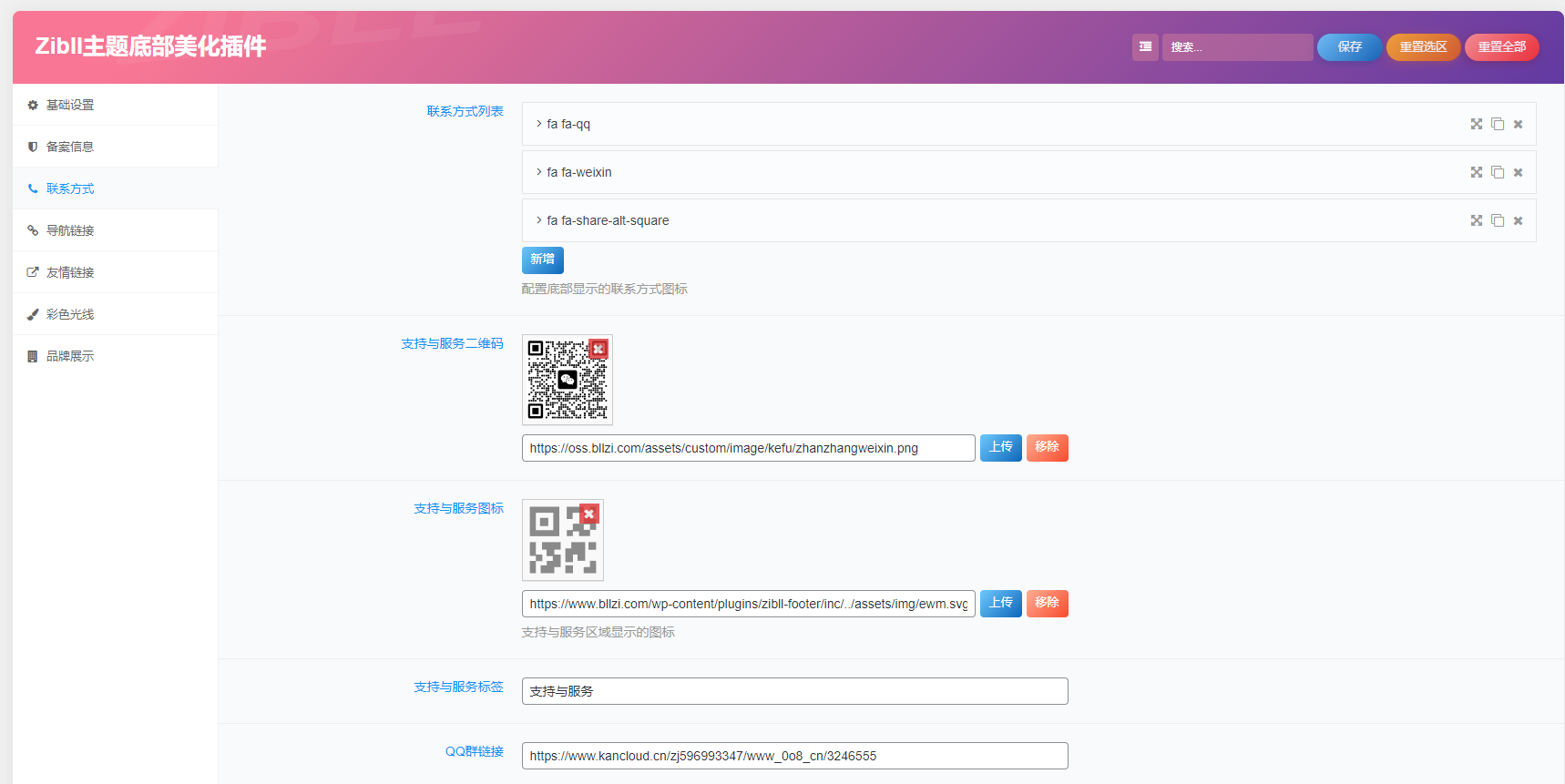This screenshot has height=784, width=1565.
Task: Go to the 友情链接 tab
Action: pos(116,272)
